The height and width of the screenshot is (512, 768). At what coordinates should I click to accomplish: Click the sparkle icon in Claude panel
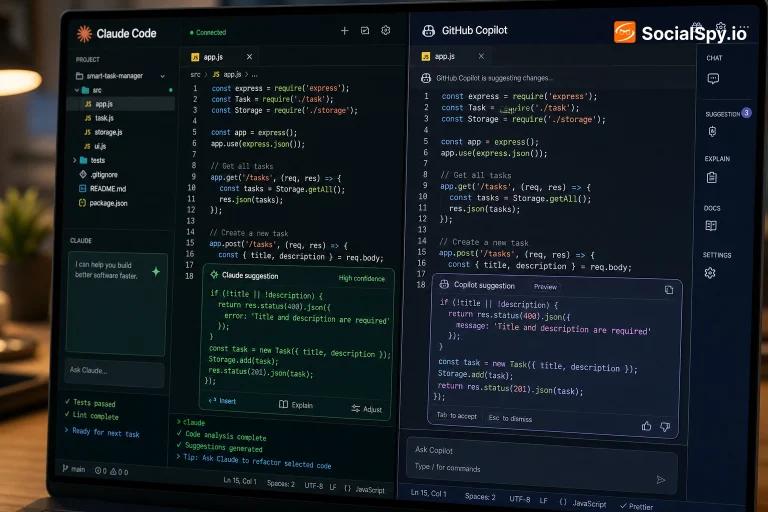click(156, 271)
